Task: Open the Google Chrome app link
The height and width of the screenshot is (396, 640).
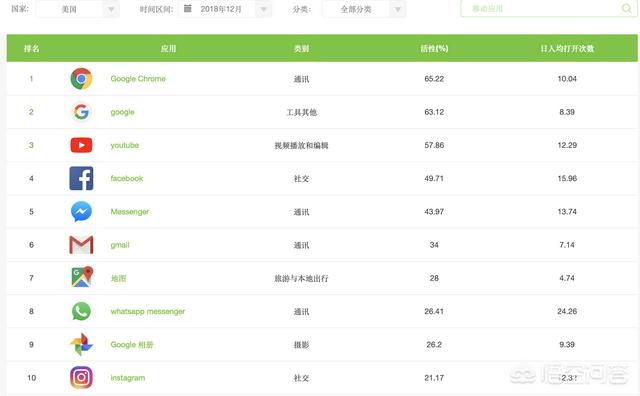Action: [x=138, y=78]
